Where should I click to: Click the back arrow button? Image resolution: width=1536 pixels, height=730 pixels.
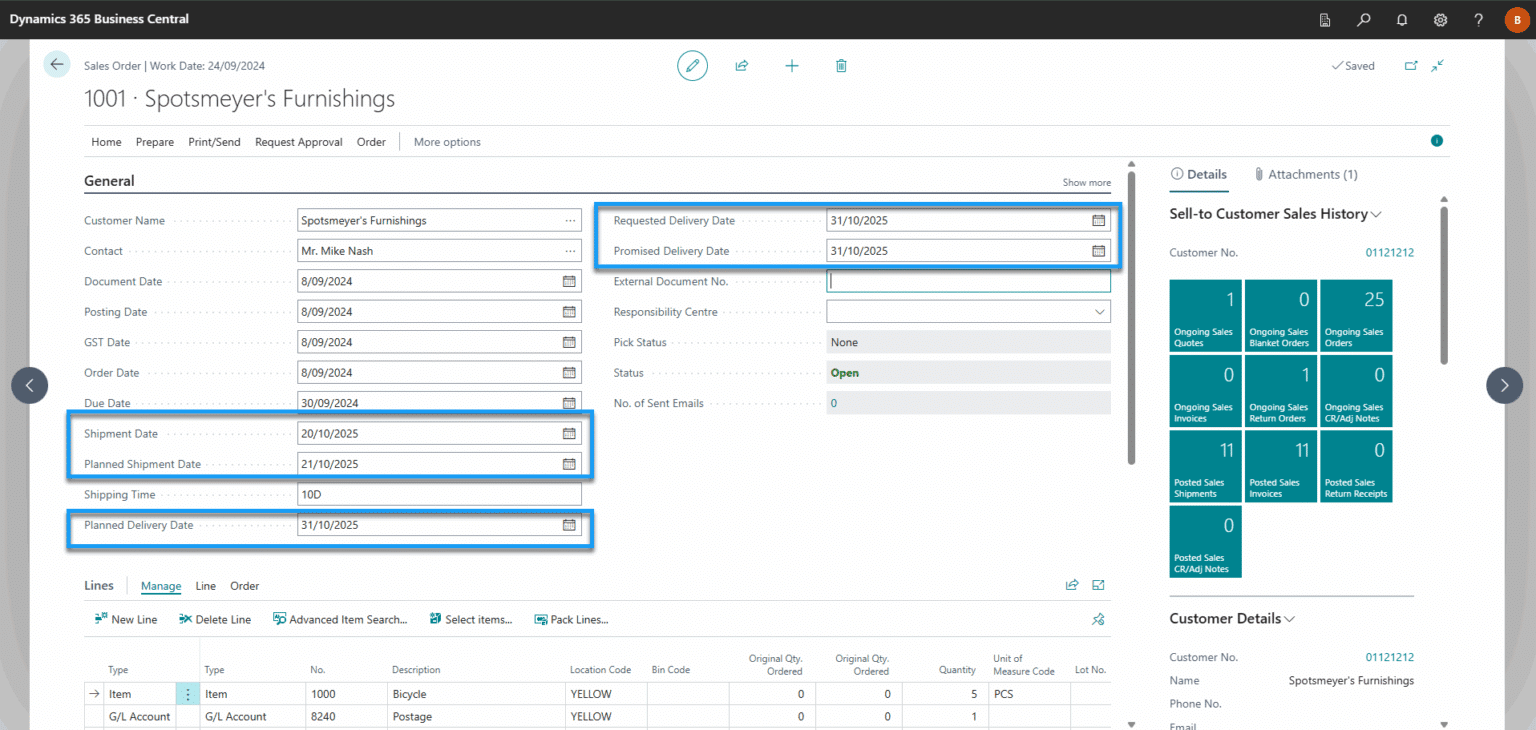[57, 65]
